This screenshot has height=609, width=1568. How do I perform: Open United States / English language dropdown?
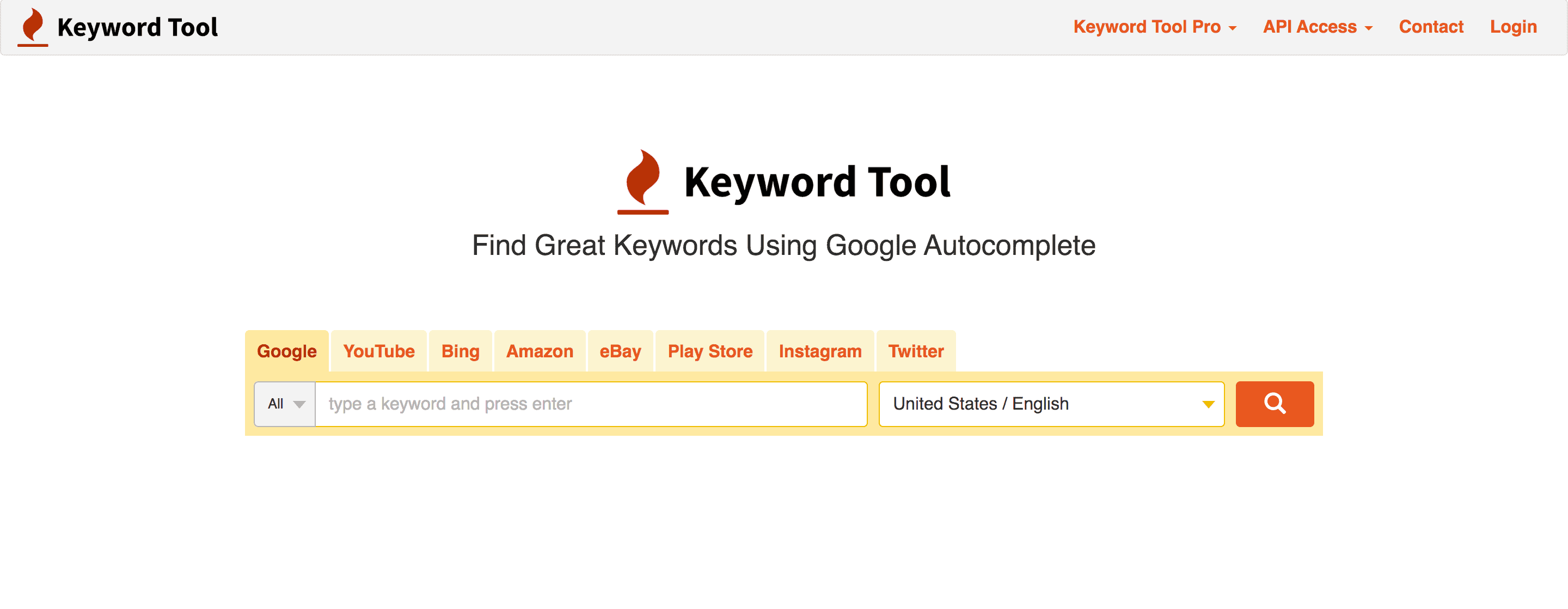(1051, 404)
